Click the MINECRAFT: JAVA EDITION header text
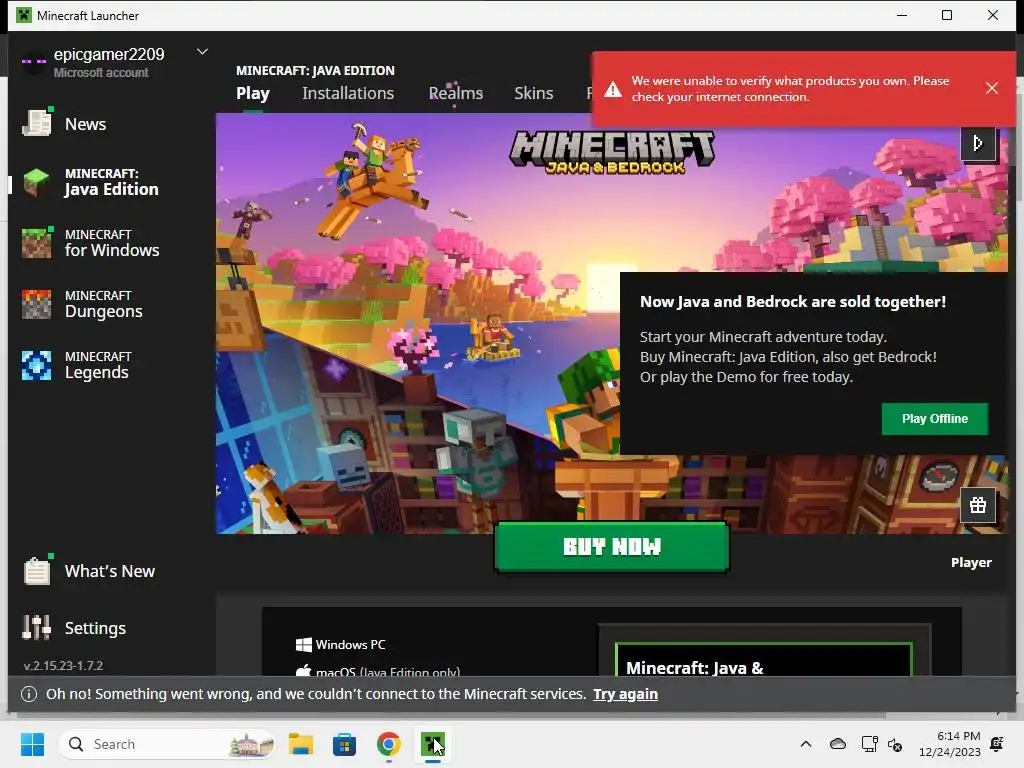This screenshot has width=1024, height=768. point(315,71)
